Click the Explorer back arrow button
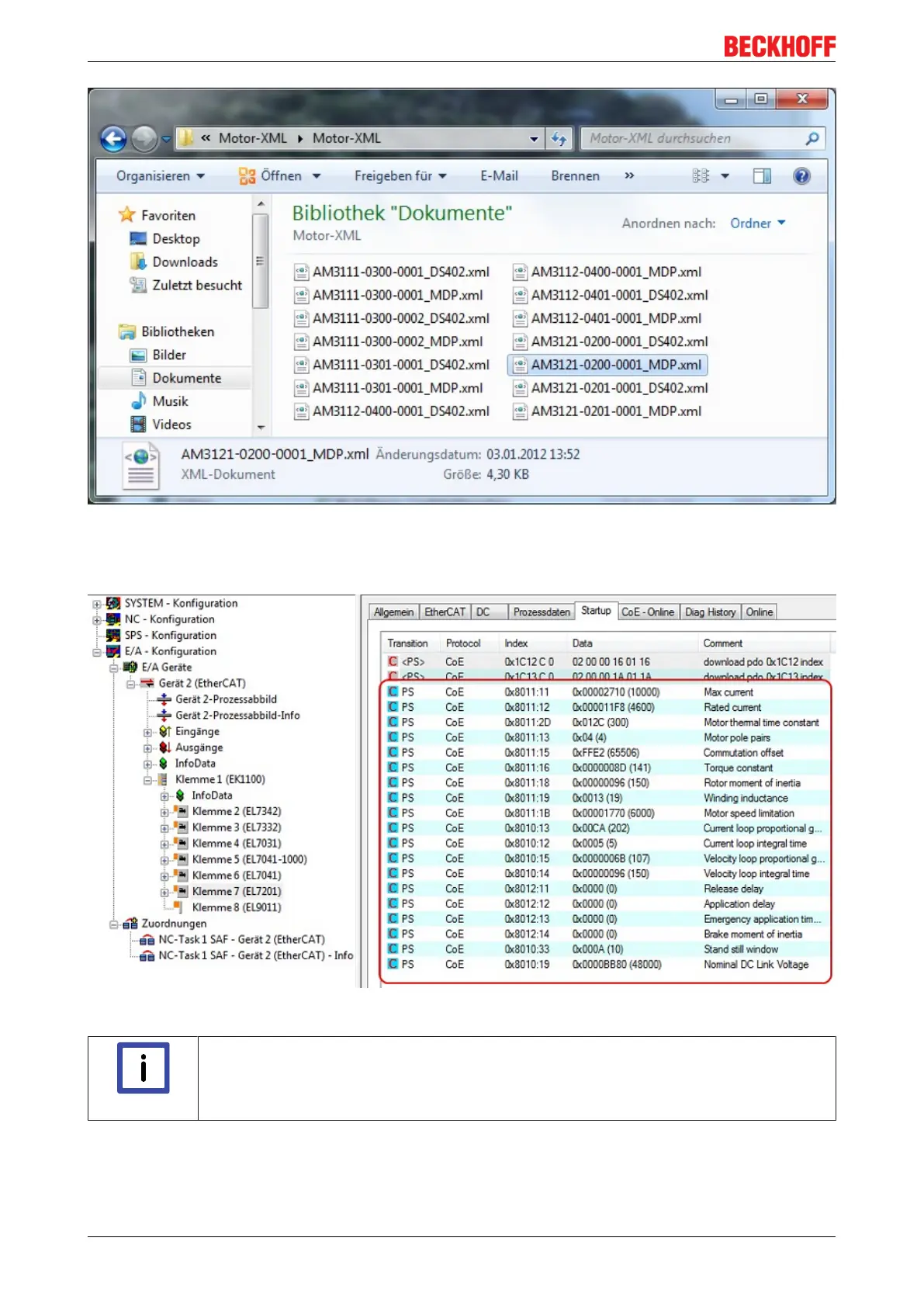This screenshot has width=924, height=1307. (x=113, y=139)
